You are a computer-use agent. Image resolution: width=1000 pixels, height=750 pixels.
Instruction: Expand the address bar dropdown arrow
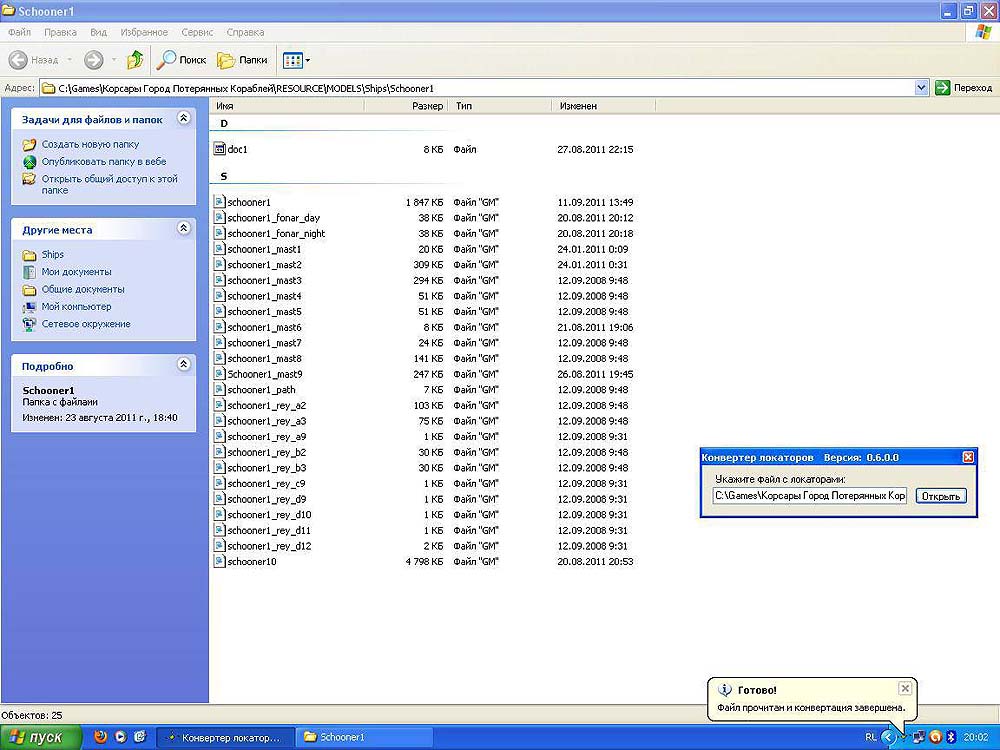coord(921,88)
